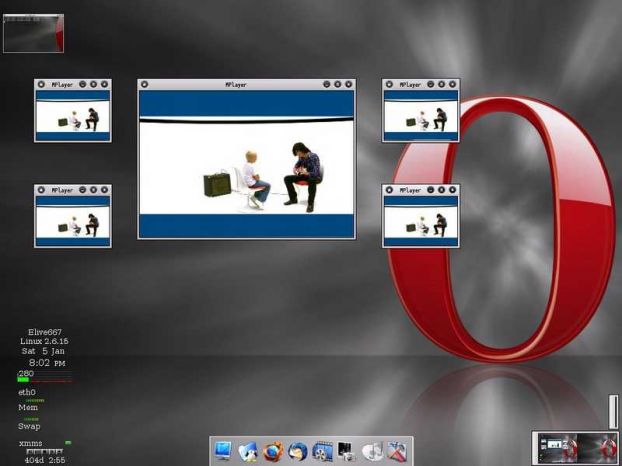Select the 'Elive667' hostname text
Viewport: 622px width, 466px height.
coord(45,332)
